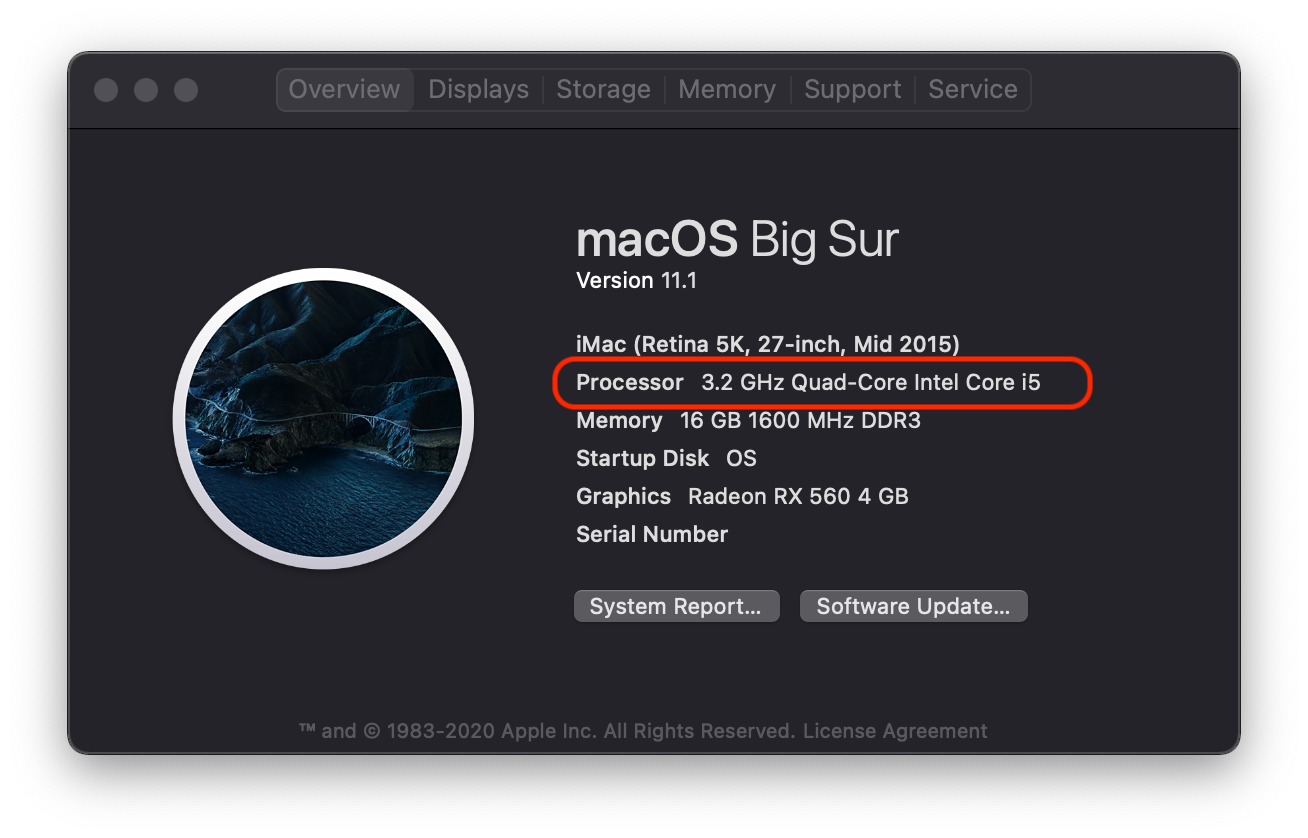
Task: Click the Serial Number label
Action: [x=651, y=534]
